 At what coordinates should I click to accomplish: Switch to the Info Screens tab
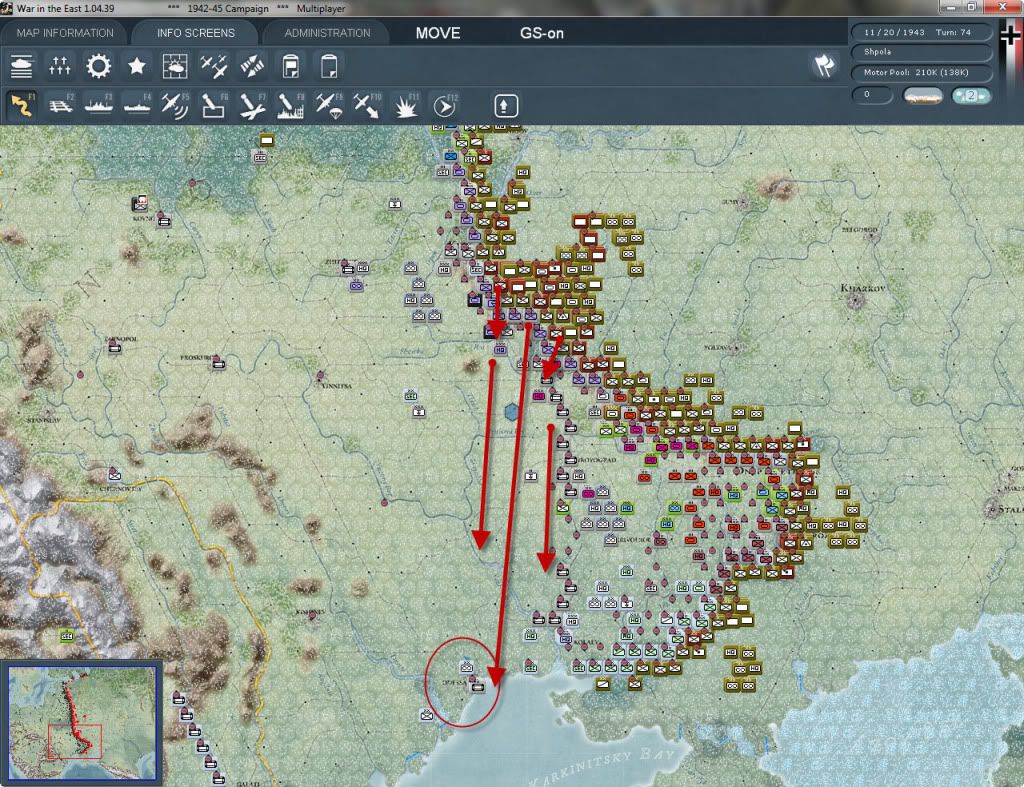click(195, 33)
